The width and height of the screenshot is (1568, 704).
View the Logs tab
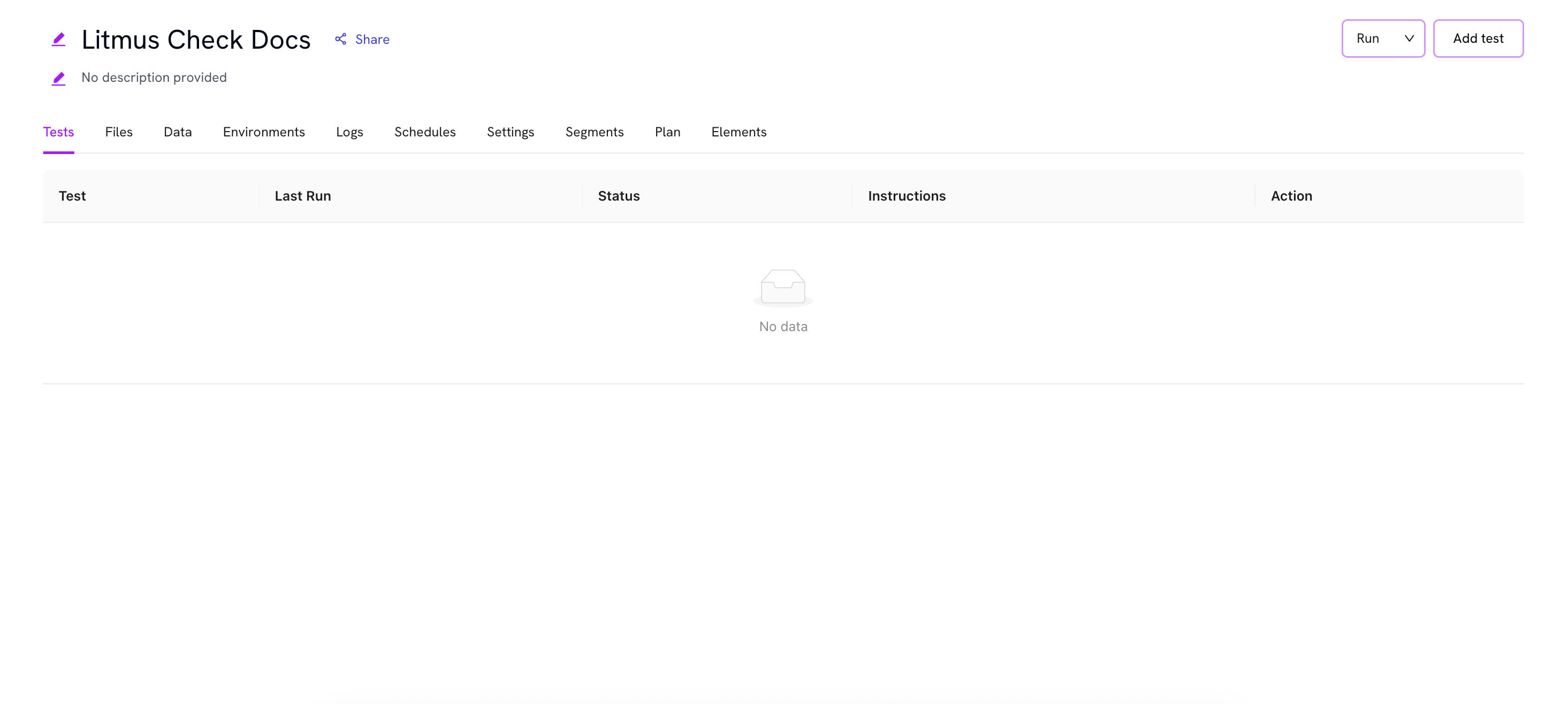pyautogui.click(x=349, y=132)
